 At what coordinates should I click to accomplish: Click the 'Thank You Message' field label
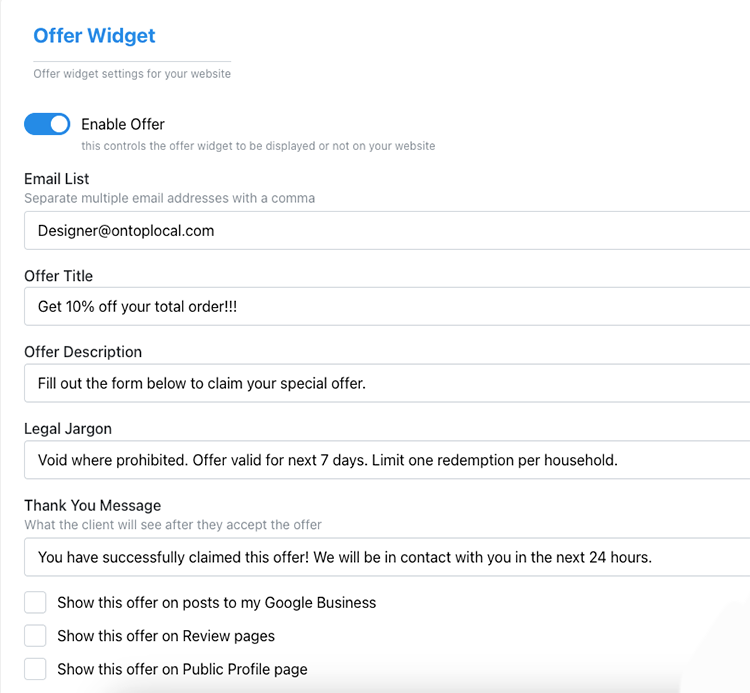[x=92, y=505]
